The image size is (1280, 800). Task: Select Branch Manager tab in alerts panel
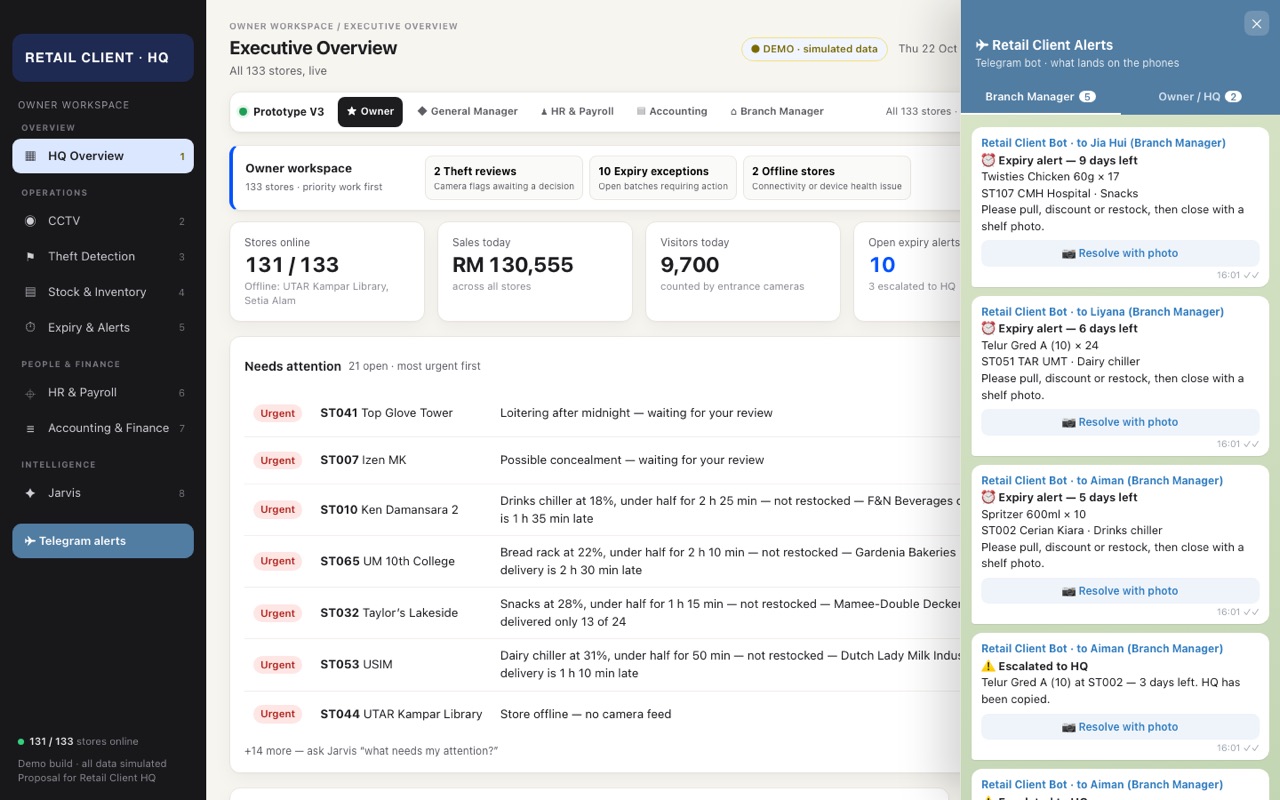[1040, 97]
